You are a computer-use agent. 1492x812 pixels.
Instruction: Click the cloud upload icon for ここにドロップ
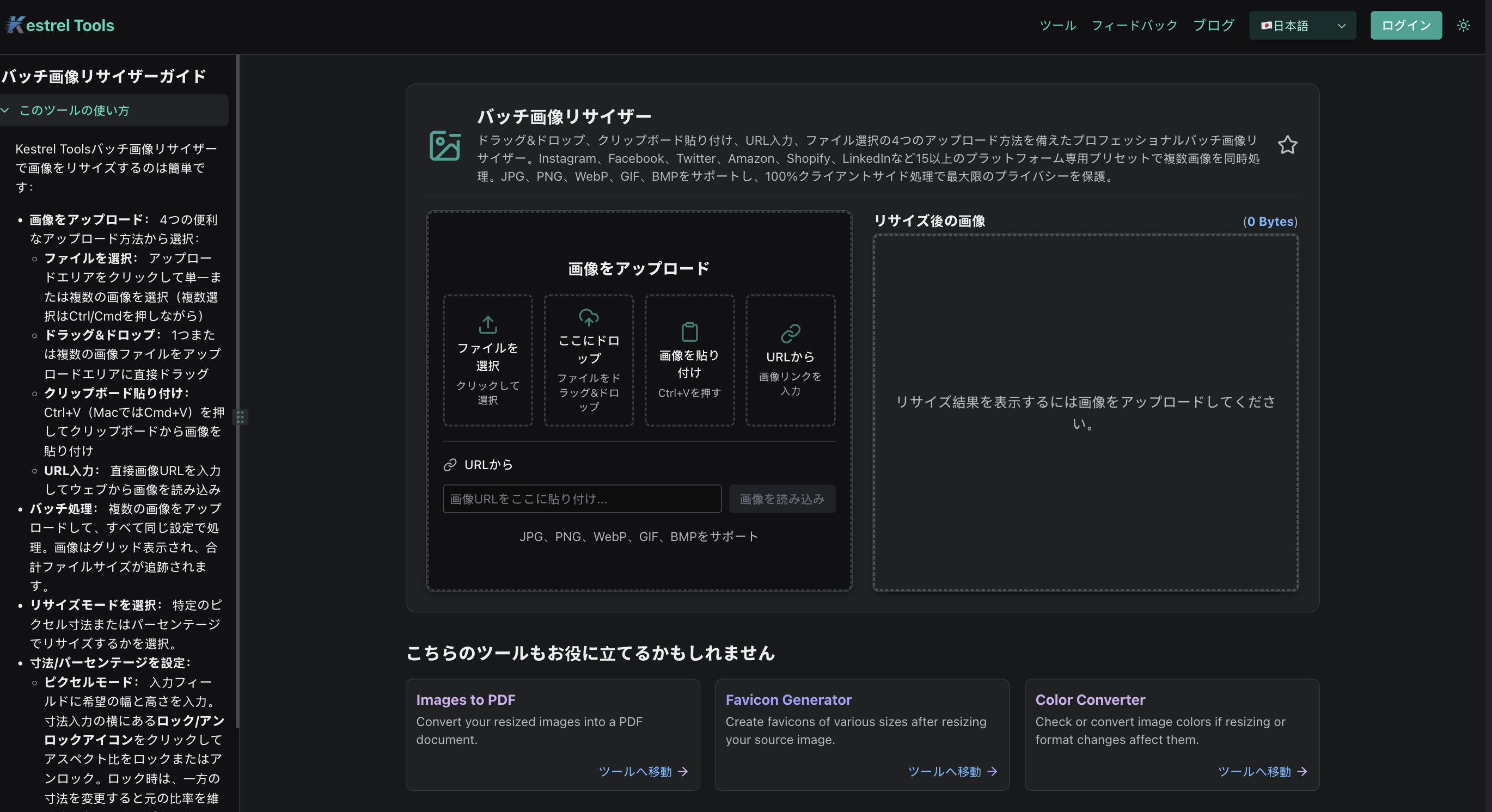pos(589,317)
